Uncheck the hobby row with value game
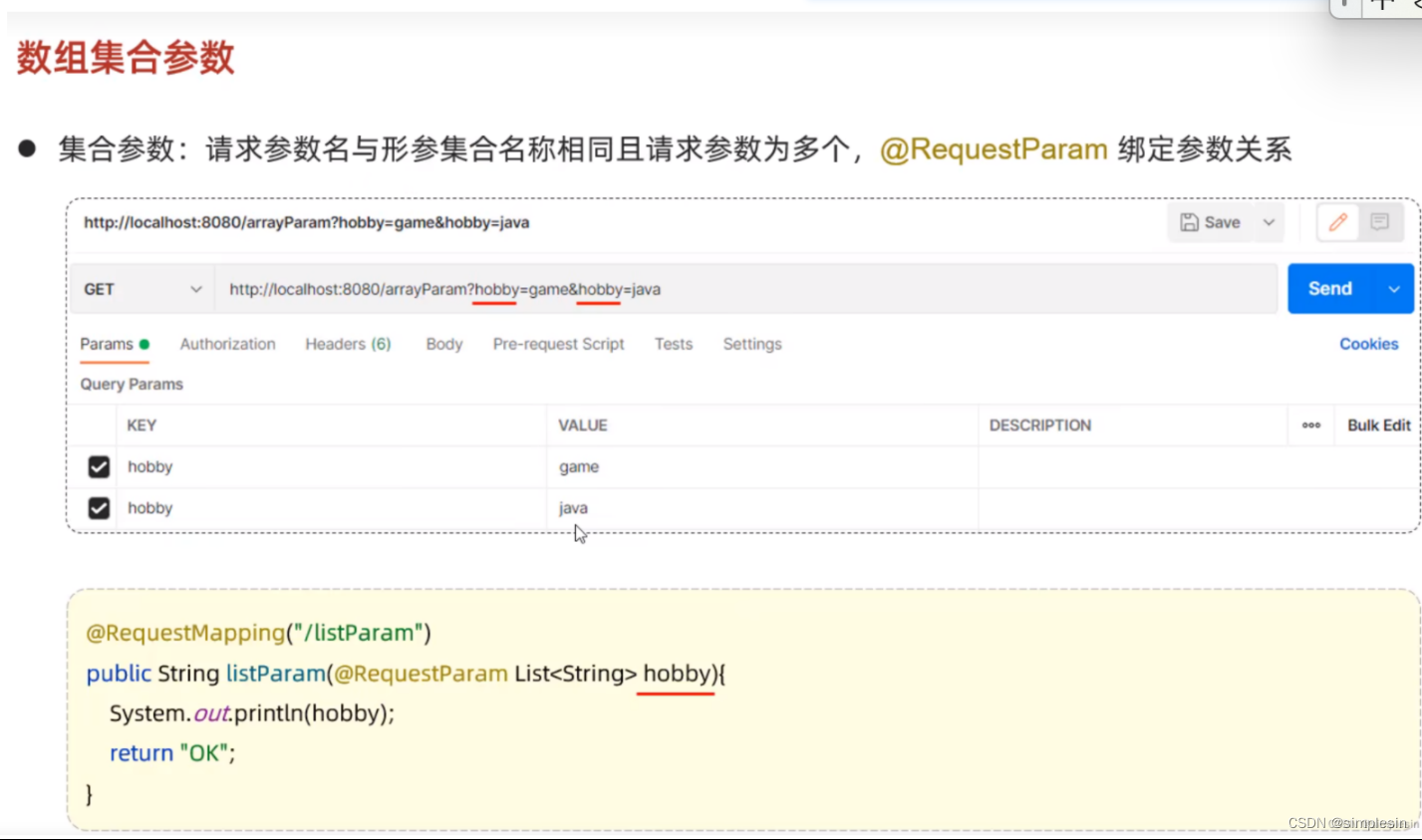Image resolution: width=1422 pixels, height=840 pixels. coord(99,466)
